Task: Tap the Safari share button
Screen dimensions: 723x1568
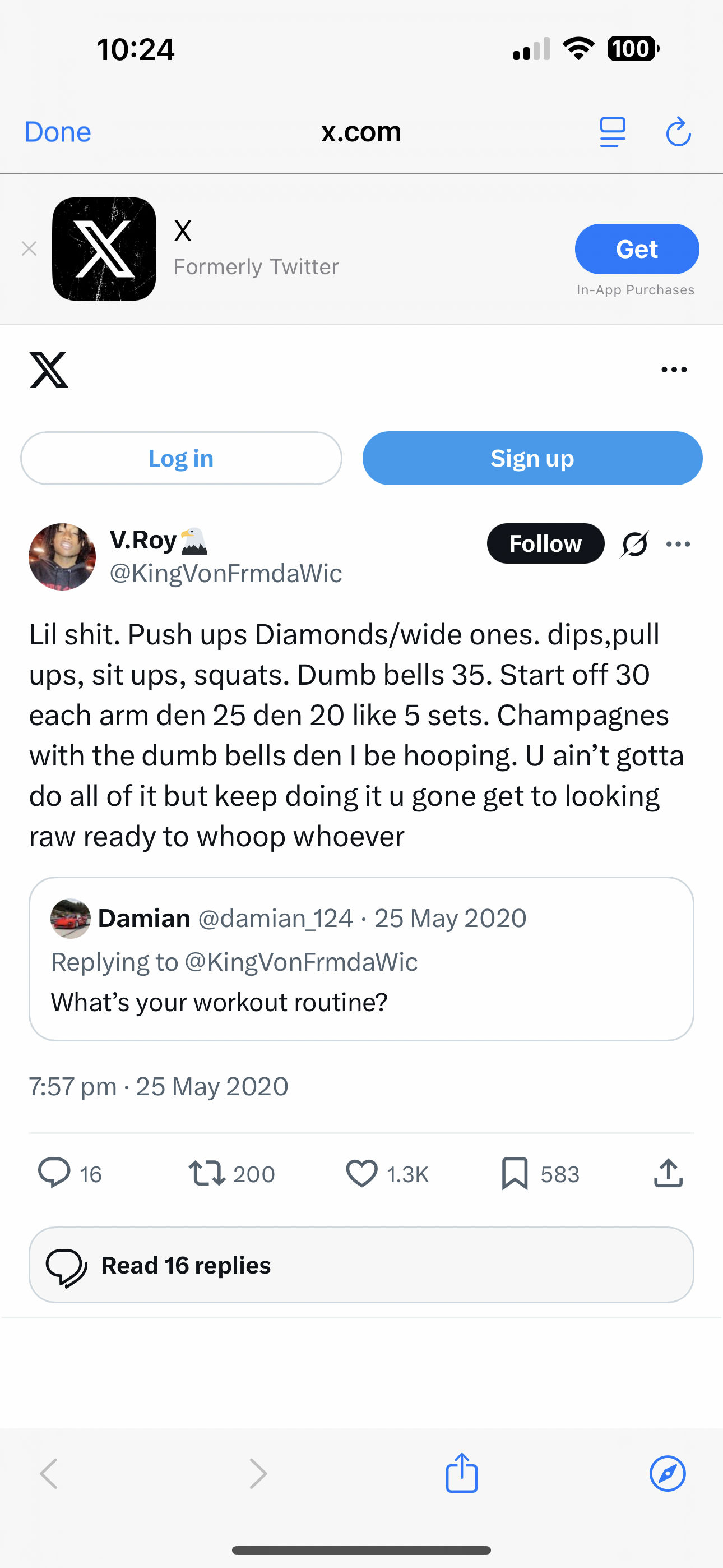Action: pos(462,1473)
